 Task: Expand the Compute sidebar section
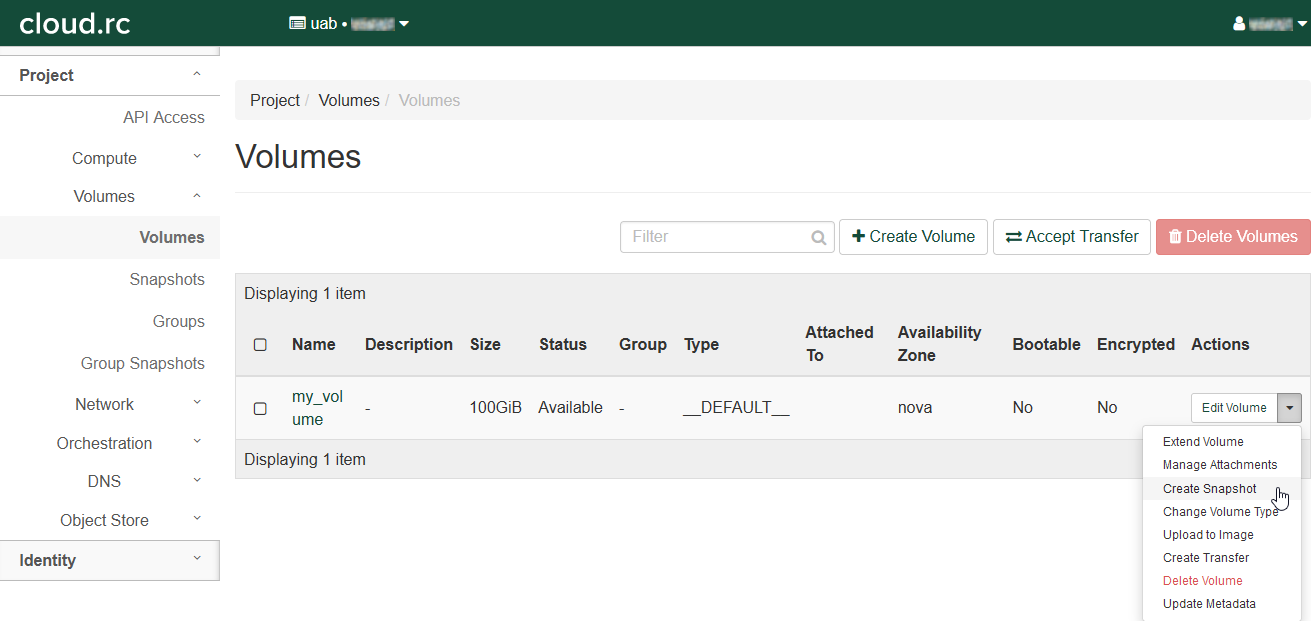coord(104,158)
